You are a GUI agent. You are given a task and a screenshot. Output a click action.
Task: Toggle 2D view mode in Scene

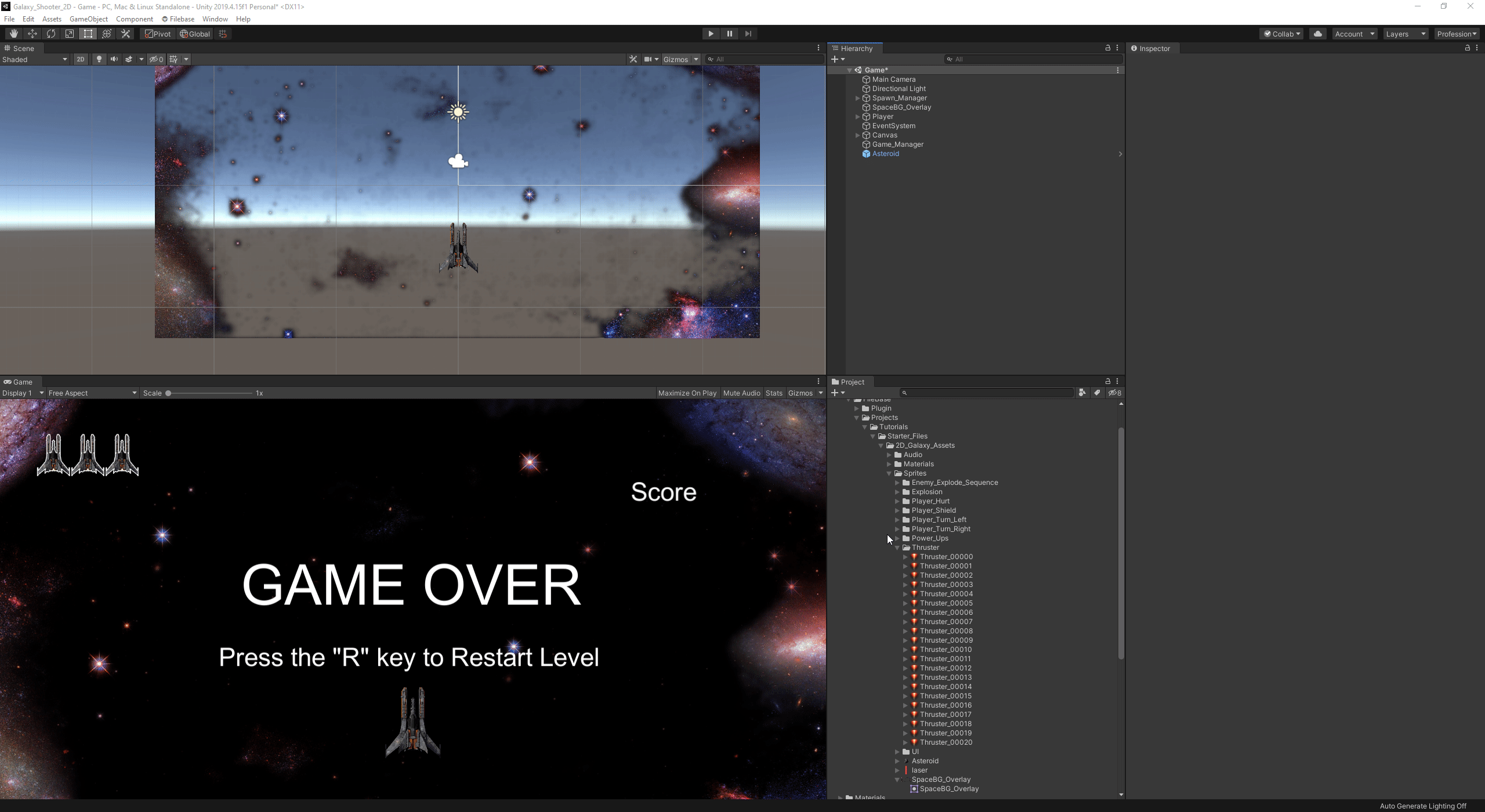click(80, 59)
